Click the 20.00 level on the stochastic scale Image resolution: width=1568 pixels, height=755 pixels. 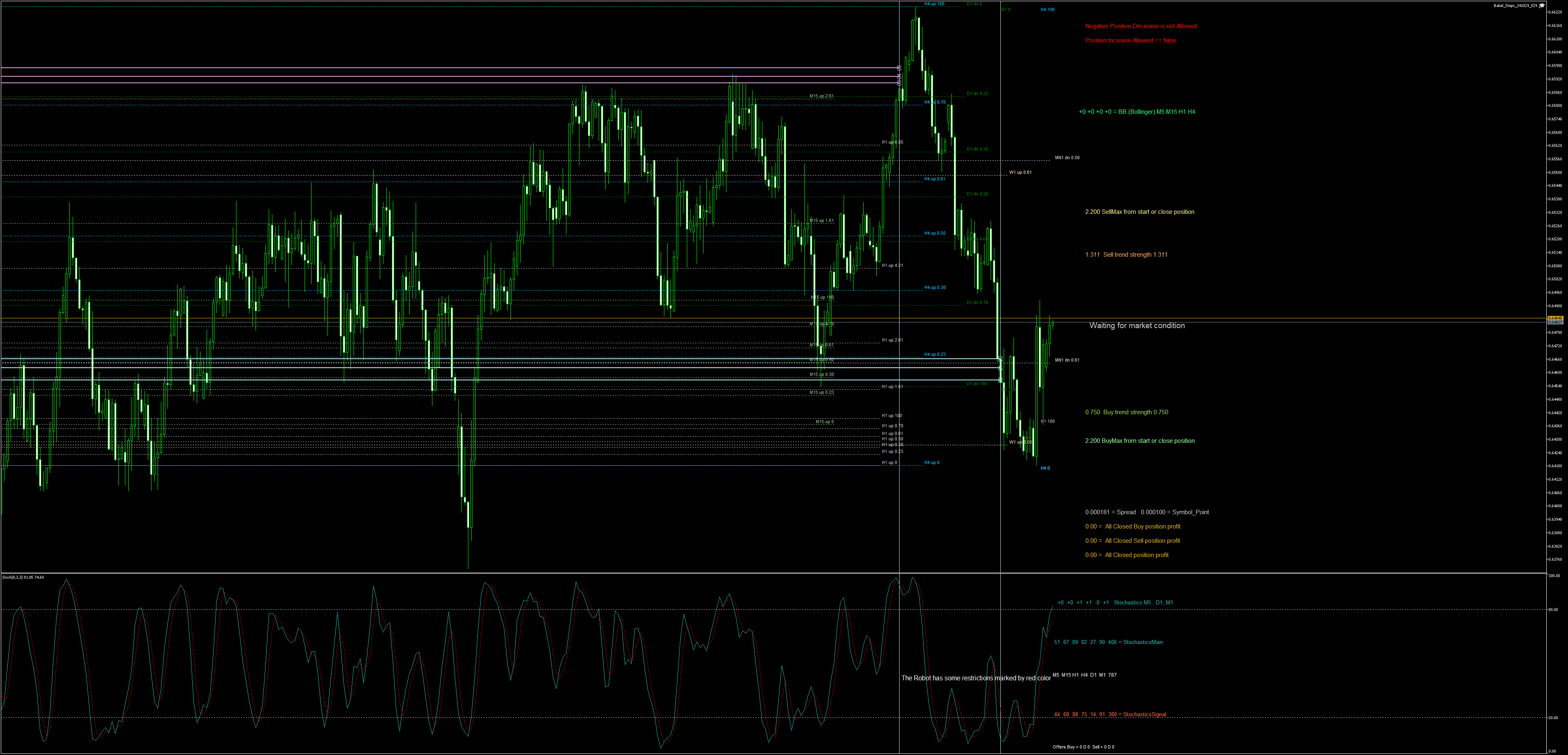[1553, 718]
